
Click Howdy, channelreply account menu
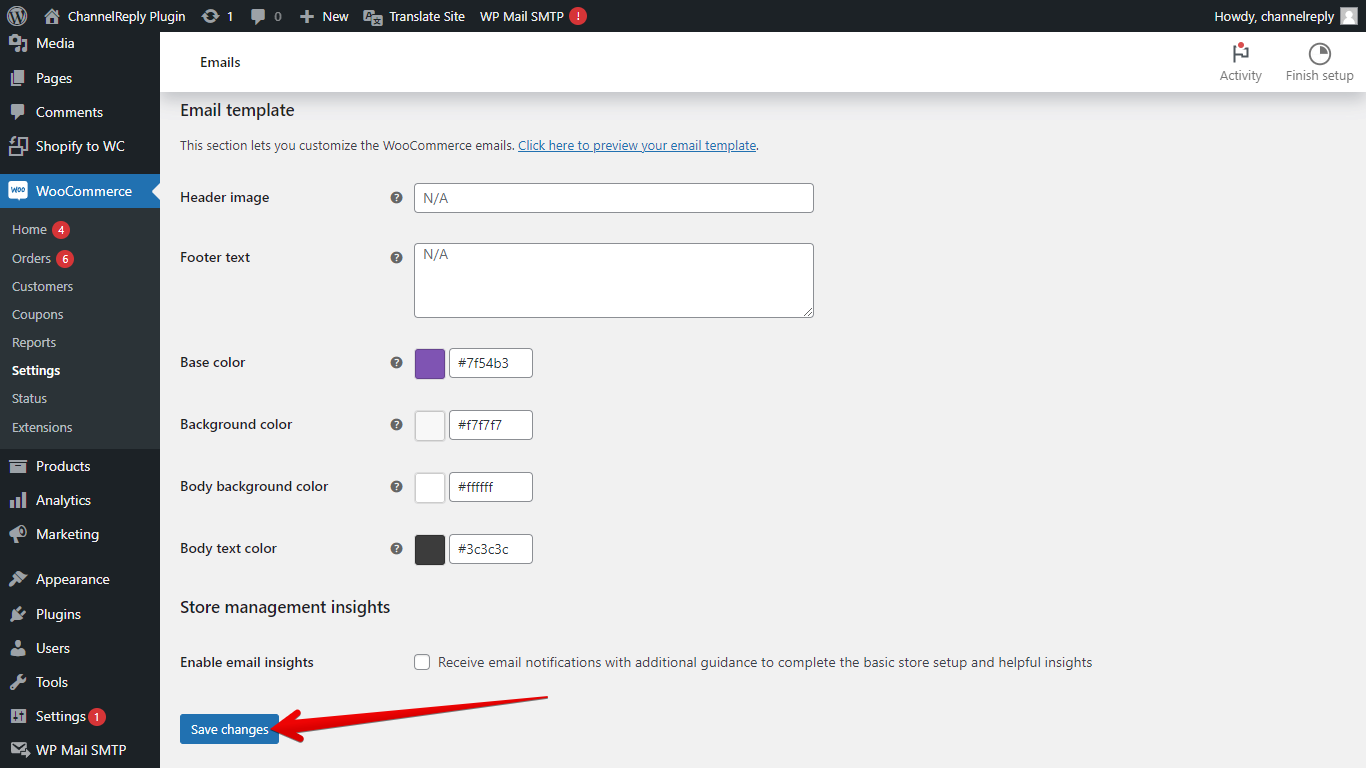coord(1285,16)
